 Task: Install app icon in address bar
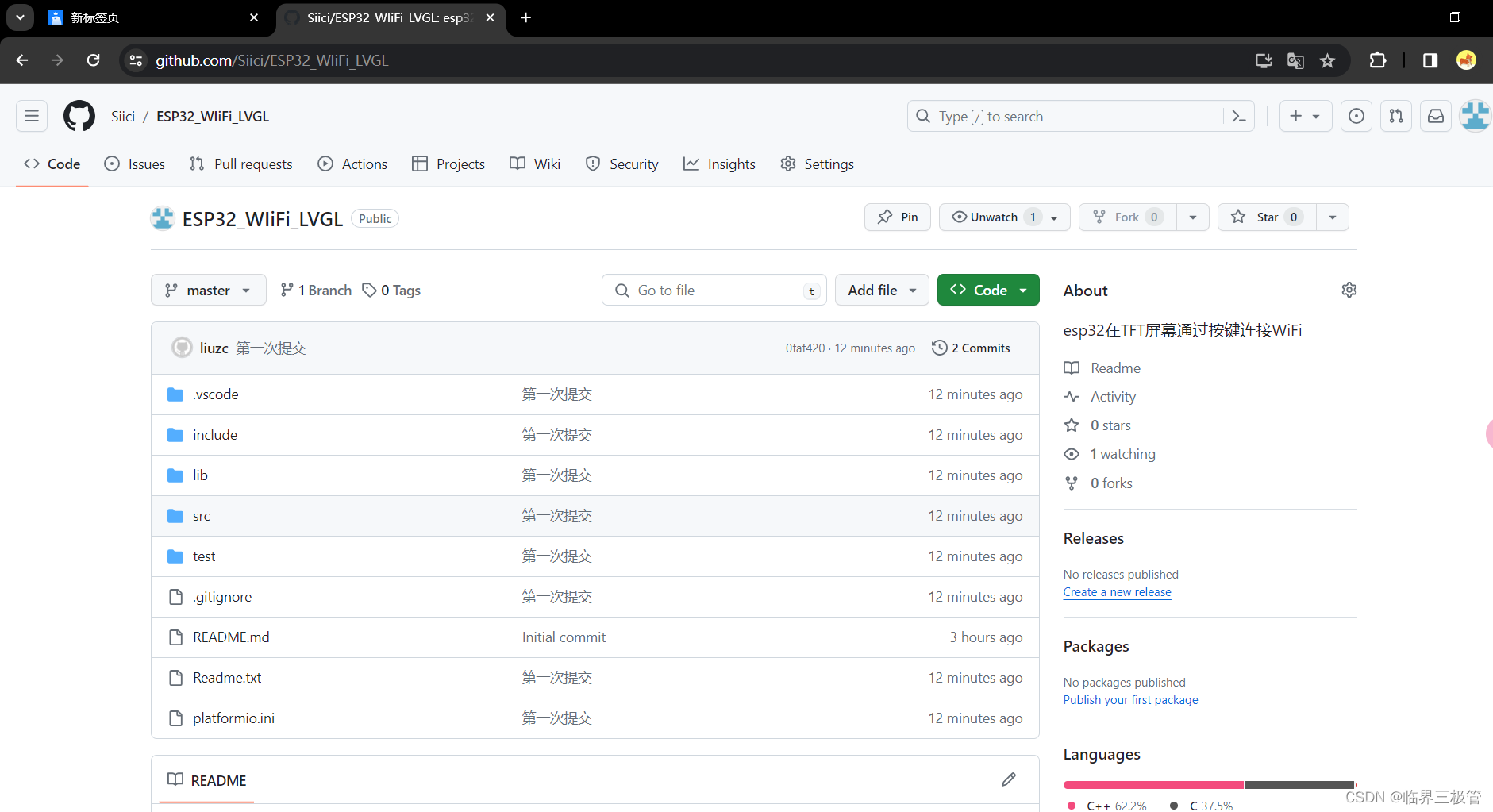tap(1264, 60)
